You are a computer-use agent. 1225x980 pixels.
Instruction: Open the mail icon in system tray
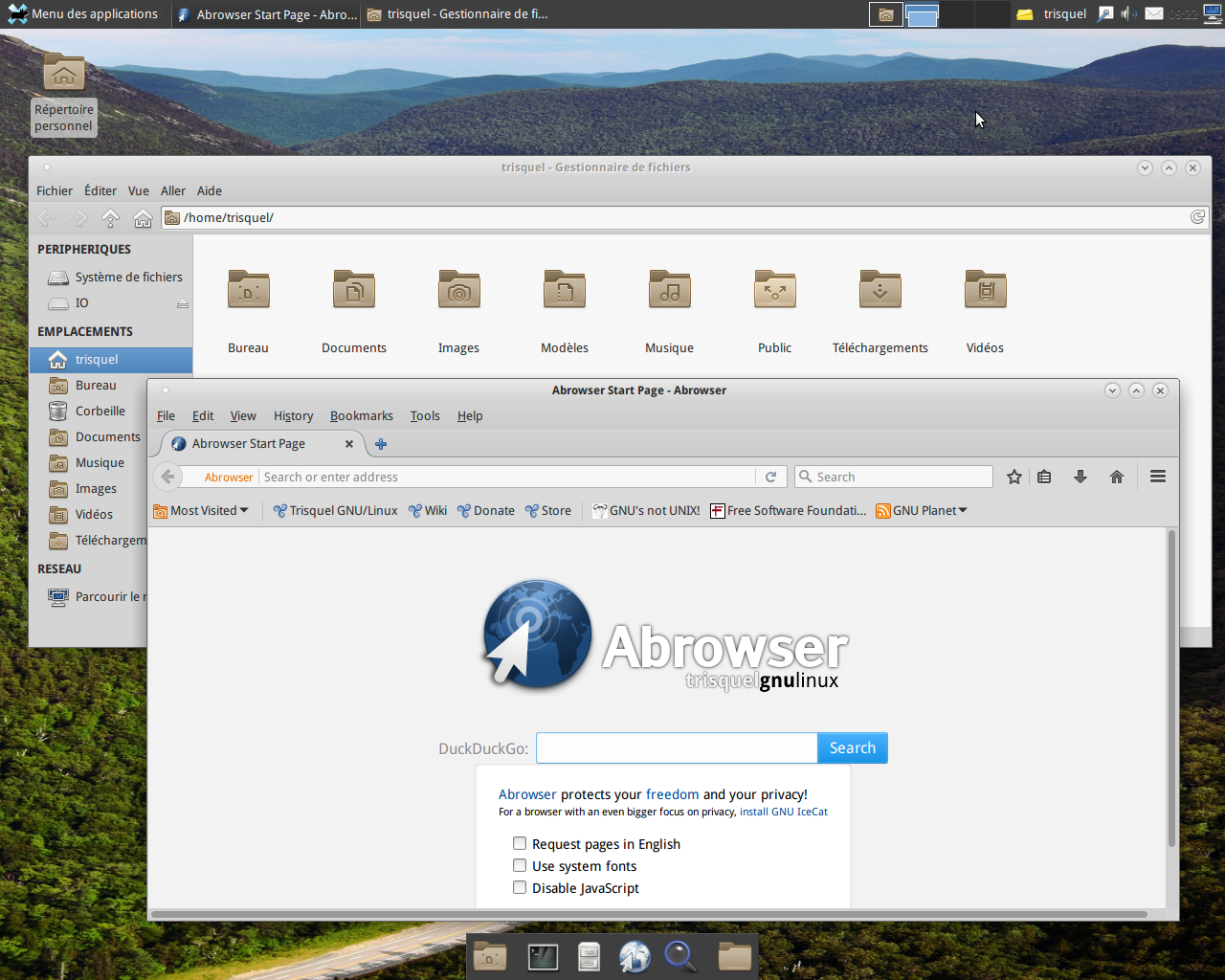pyautogui.click(x=1154, y=13)
